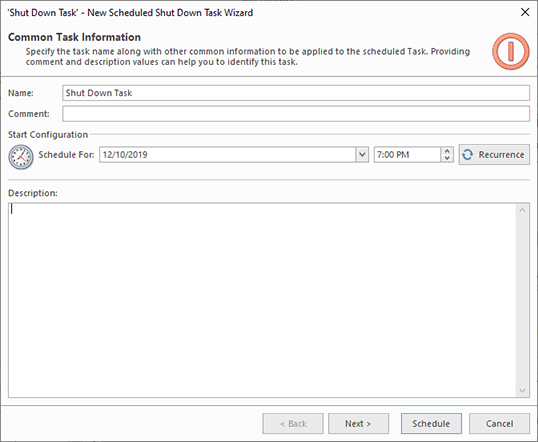
Task: Focus the Name field containing Shut Down Task
Action: tap(296, 93)
